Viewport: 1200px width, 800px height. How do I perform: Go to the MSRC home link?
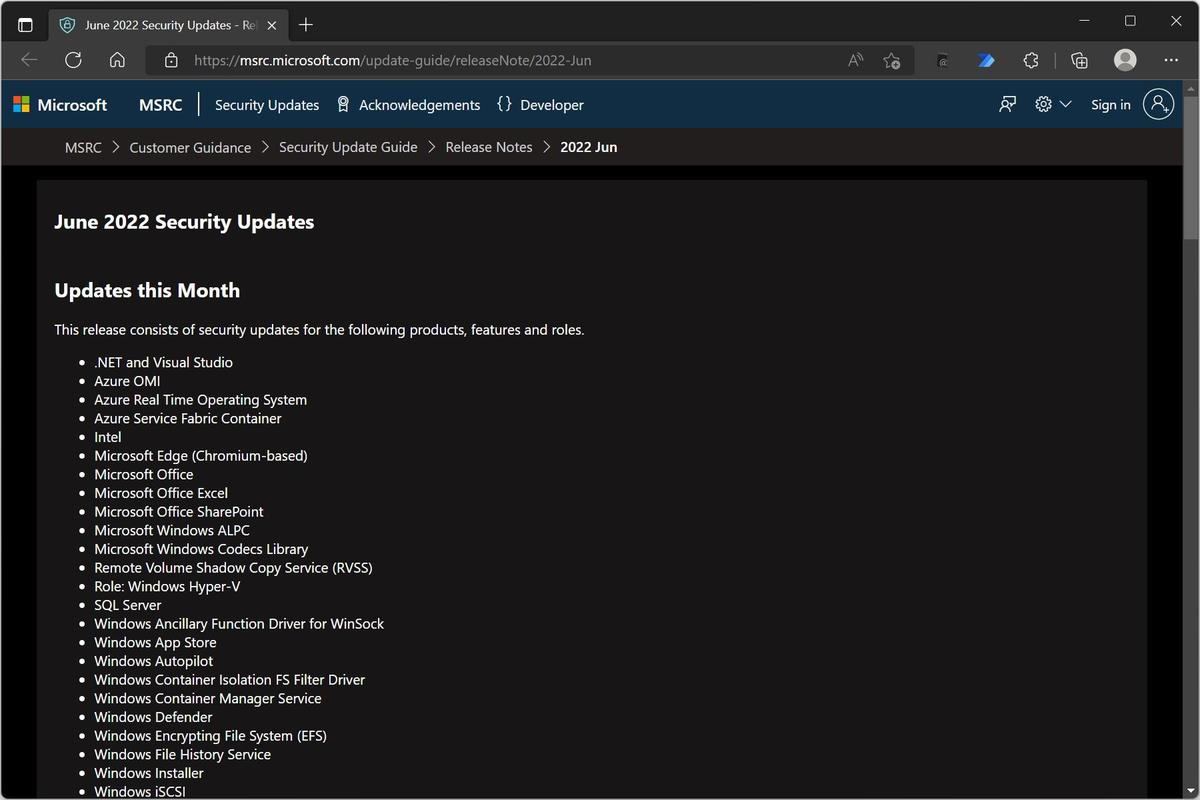(x=160, y=105)
